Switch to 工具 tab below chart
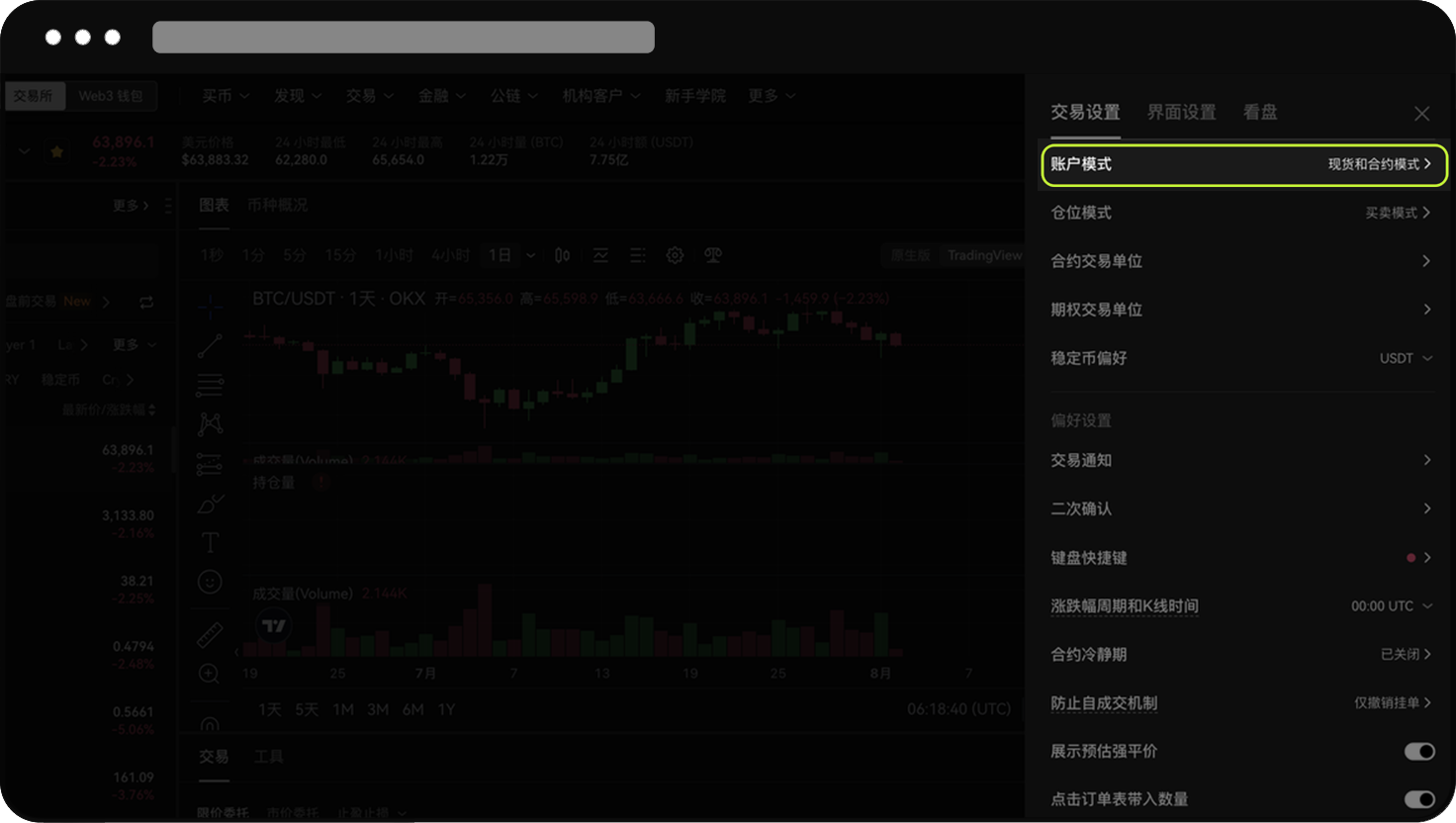Viewport: 1456px width, 823px height. pyautogui.click(x=268, y=757)
